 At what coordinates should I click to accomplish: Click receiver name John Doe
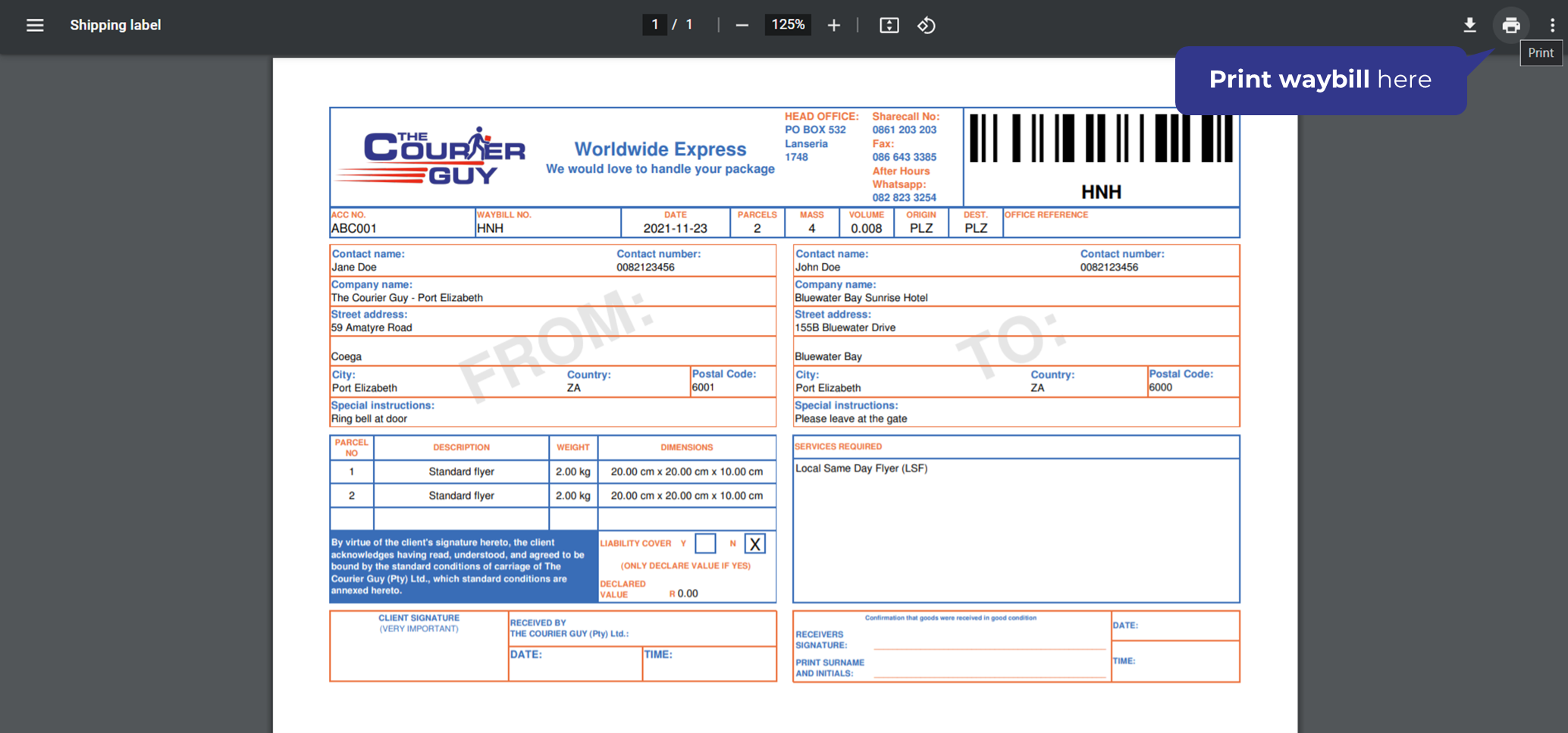point(817,267)
